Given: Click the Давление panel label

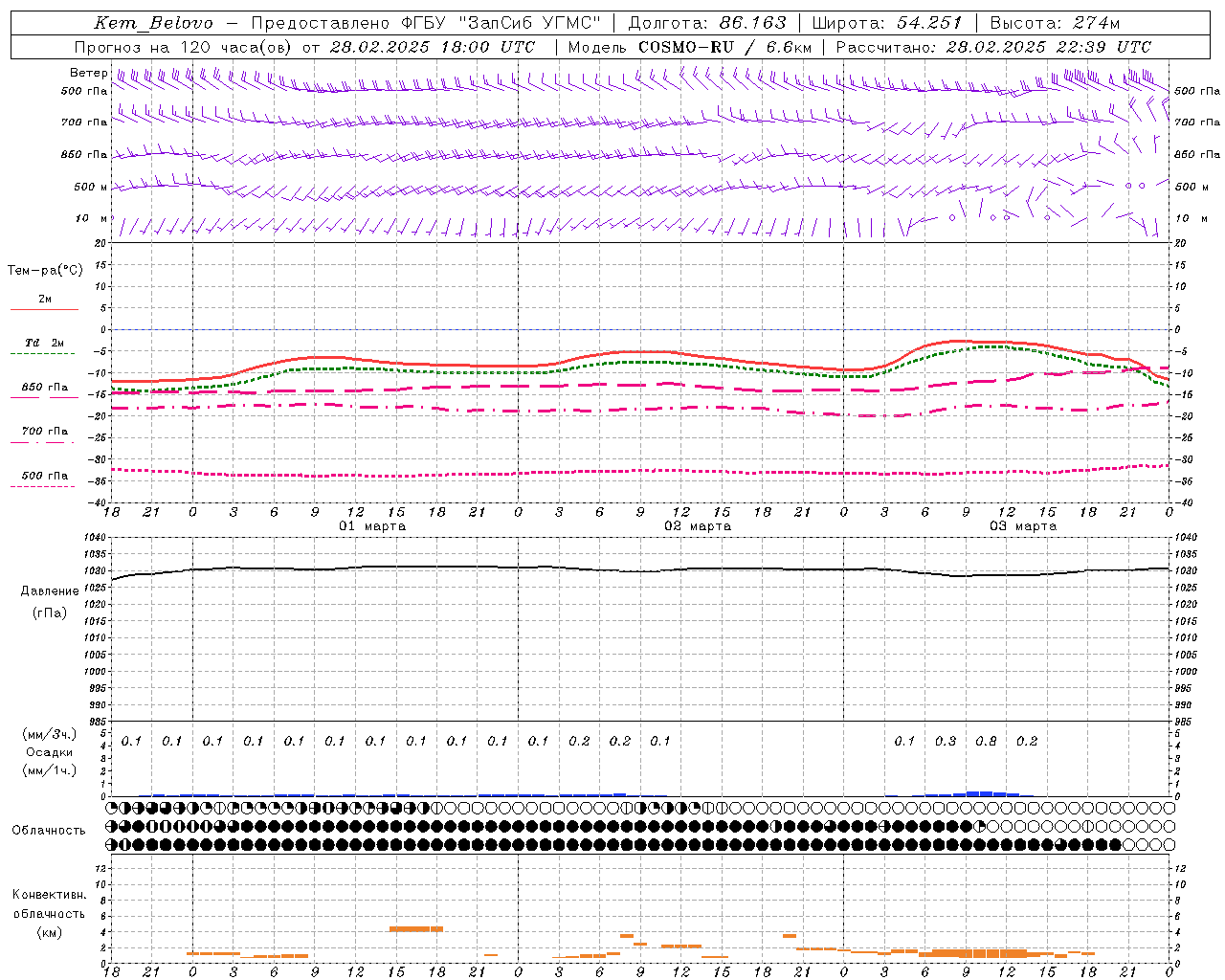Looking at the screenshot, I should 50,591.
